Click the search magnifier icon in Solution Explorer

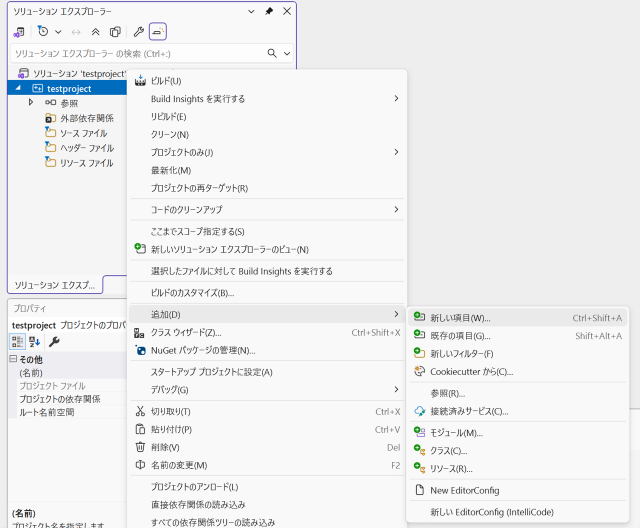272,53
